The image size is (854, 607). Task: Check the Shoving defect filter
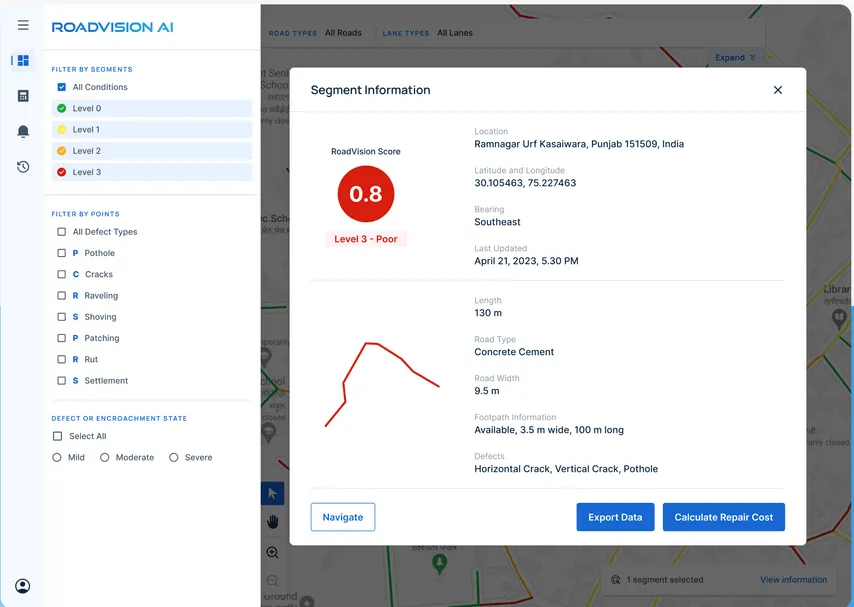(62, 317)
